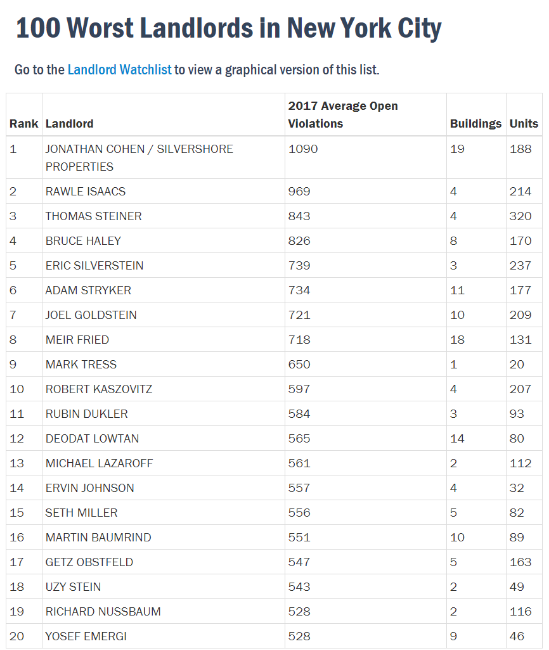Click Adam Stryker's violations value 734

pos(299,290)
